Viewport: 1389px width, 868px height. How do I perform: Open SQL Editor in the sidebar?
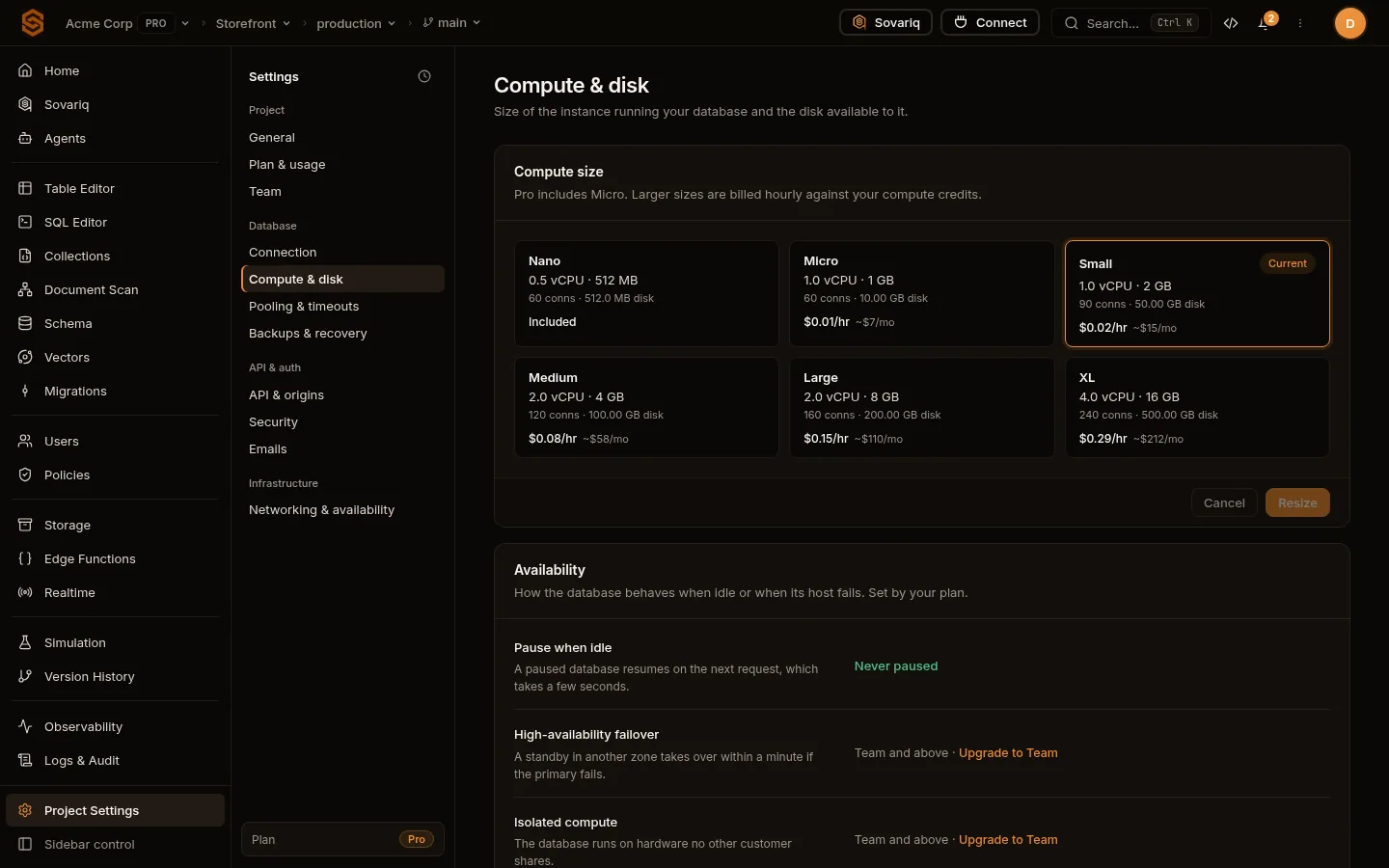click(x=116, y=222)
